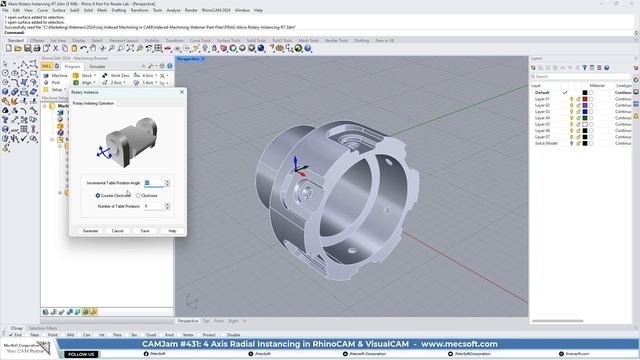This screenshot has width=640, height=360.
Task: Open the Perspective viewport title dropdown
Action: 203,59
